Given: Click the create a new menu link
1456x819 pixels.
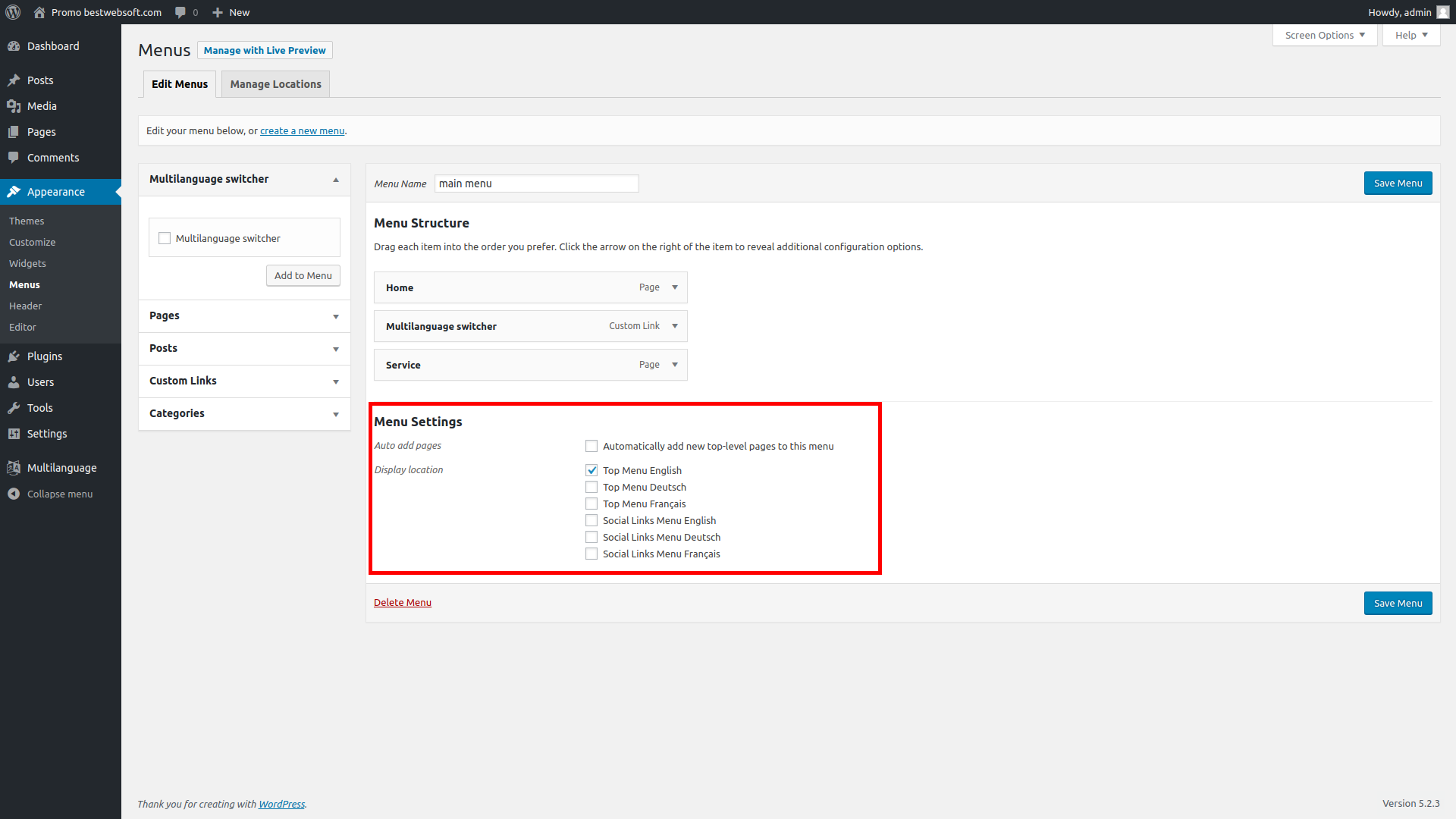Looking at the screenshot, I should [302, 130].
